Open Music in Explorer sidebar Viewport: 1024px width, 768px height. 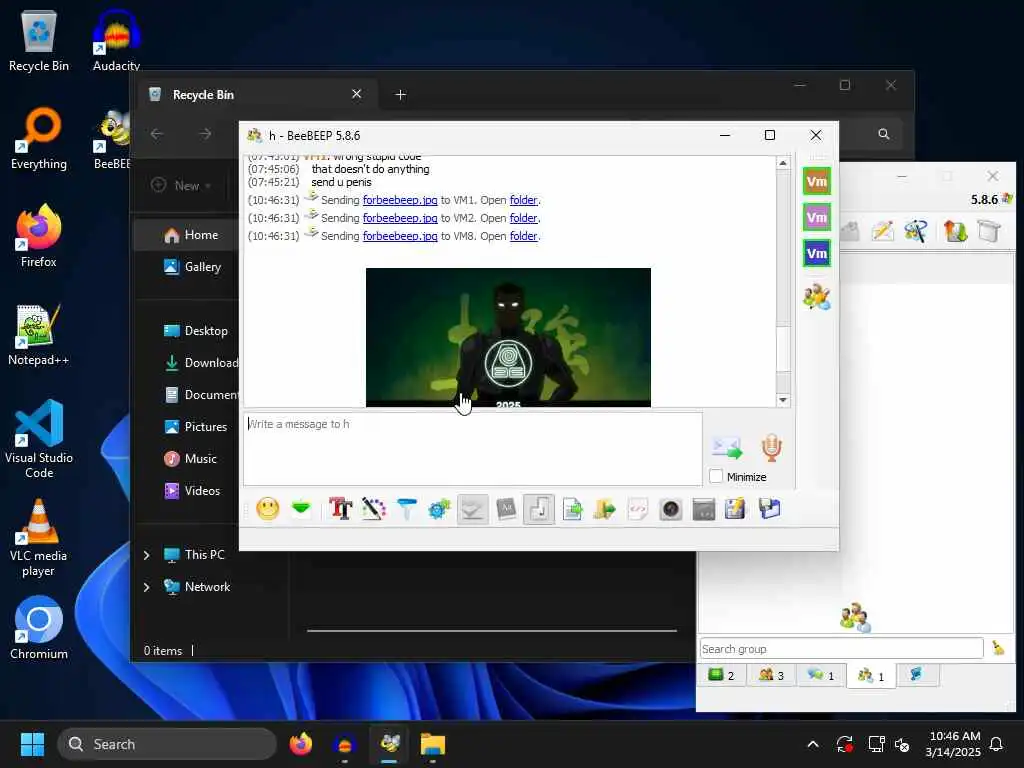point(189,458)
